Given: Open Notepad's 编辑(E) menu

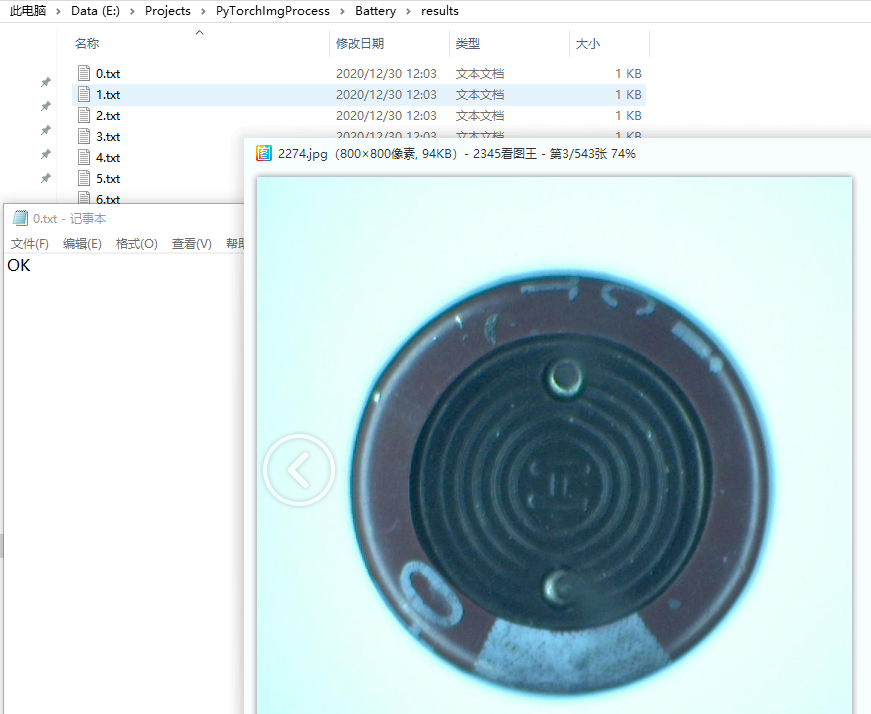Looking at the screenshot, I should coord(82,243).
